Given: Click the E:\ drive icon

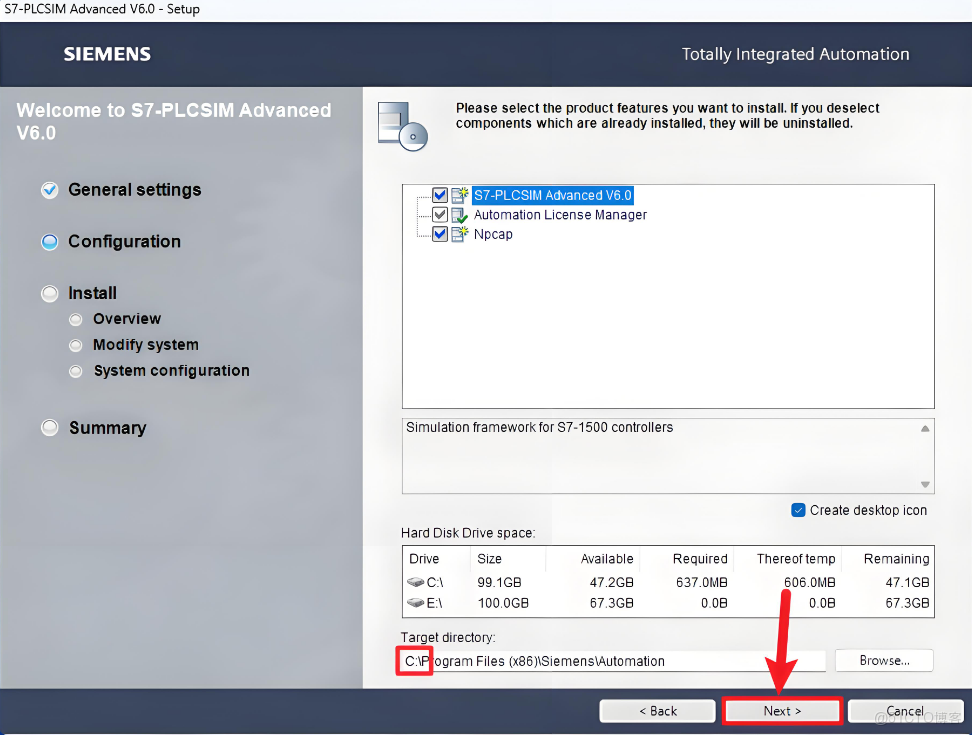Looking at the screenshot, I should pos(415,602).
